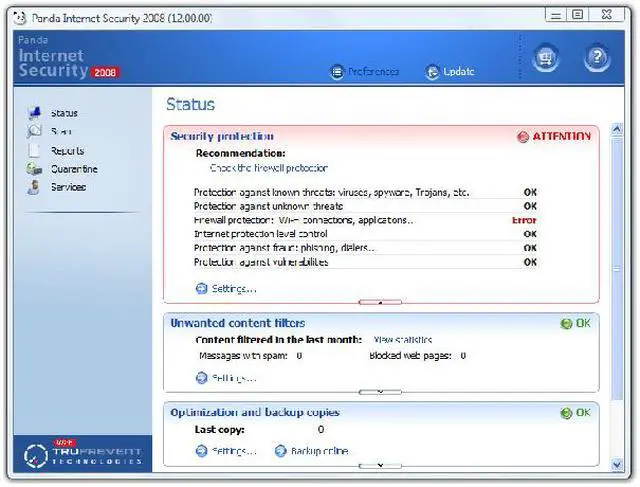
Task: Click the View statistics link
Action: pyautogui.click(x=405, y=340)
